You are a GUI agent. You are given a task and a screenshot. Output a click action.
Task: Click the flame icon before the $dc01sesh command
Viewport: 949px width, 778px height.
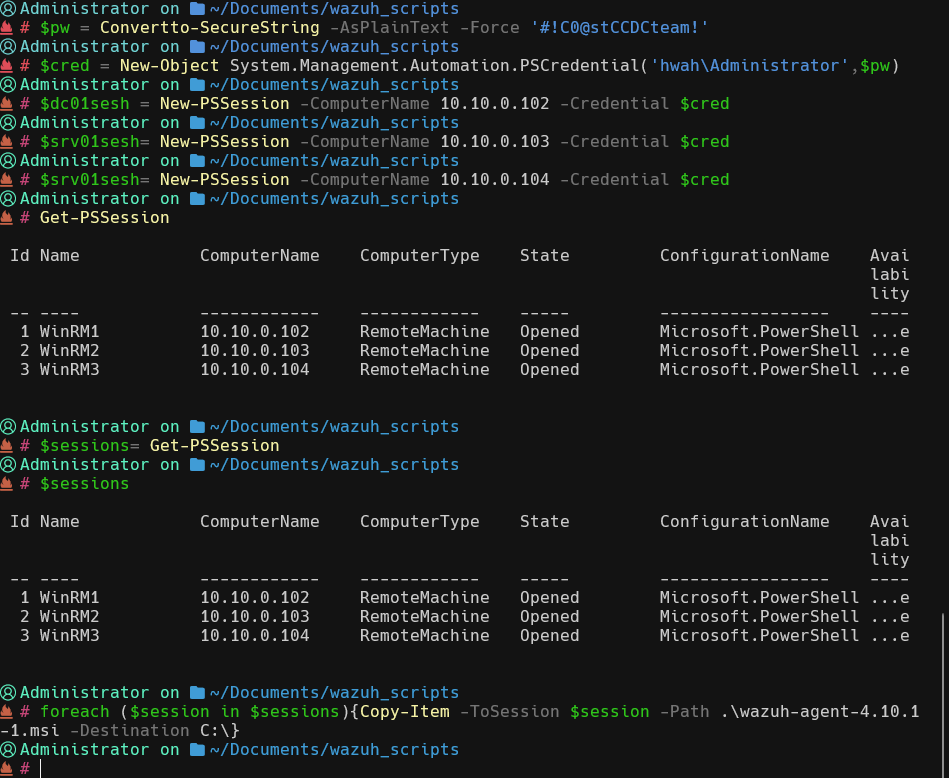[x=8, y=103]
